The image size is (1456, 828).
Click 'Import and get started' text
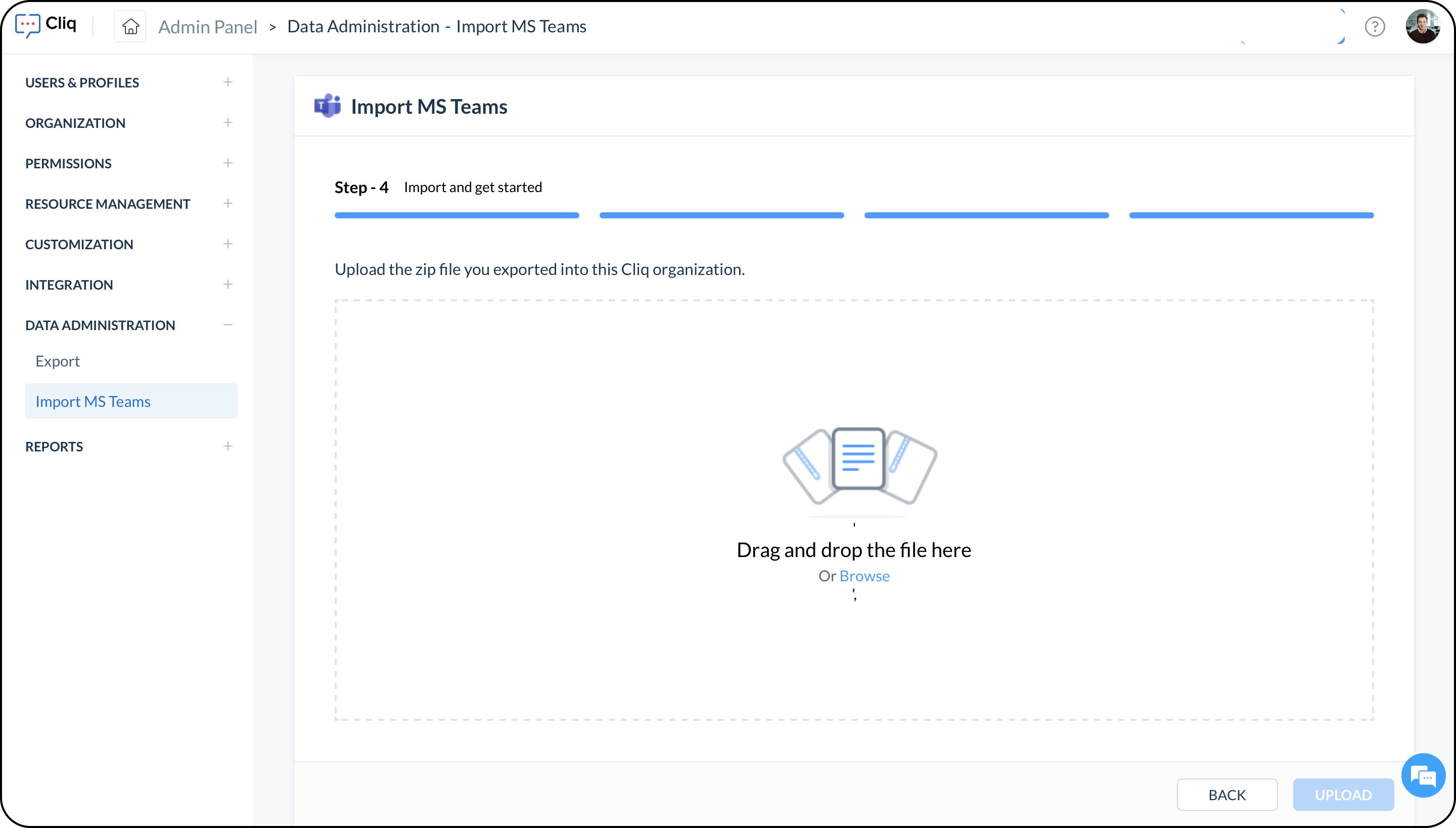point(473,187)
